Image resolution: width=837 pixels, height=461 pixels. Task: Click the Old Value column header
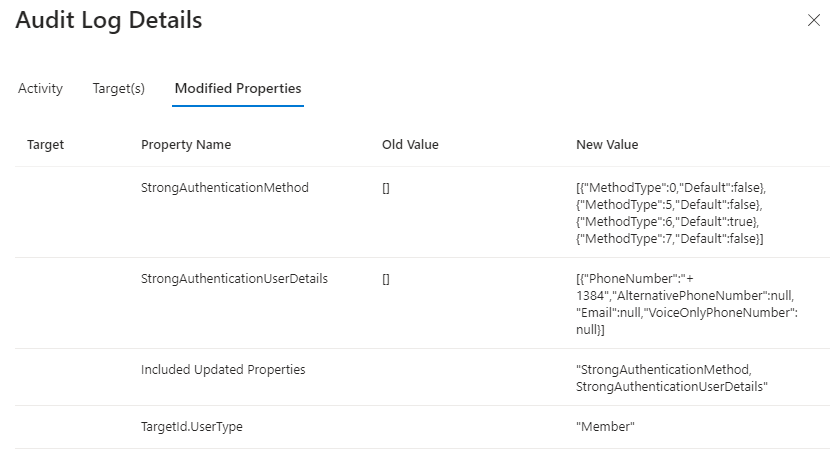pyautogui.click(x=410, y=145)
